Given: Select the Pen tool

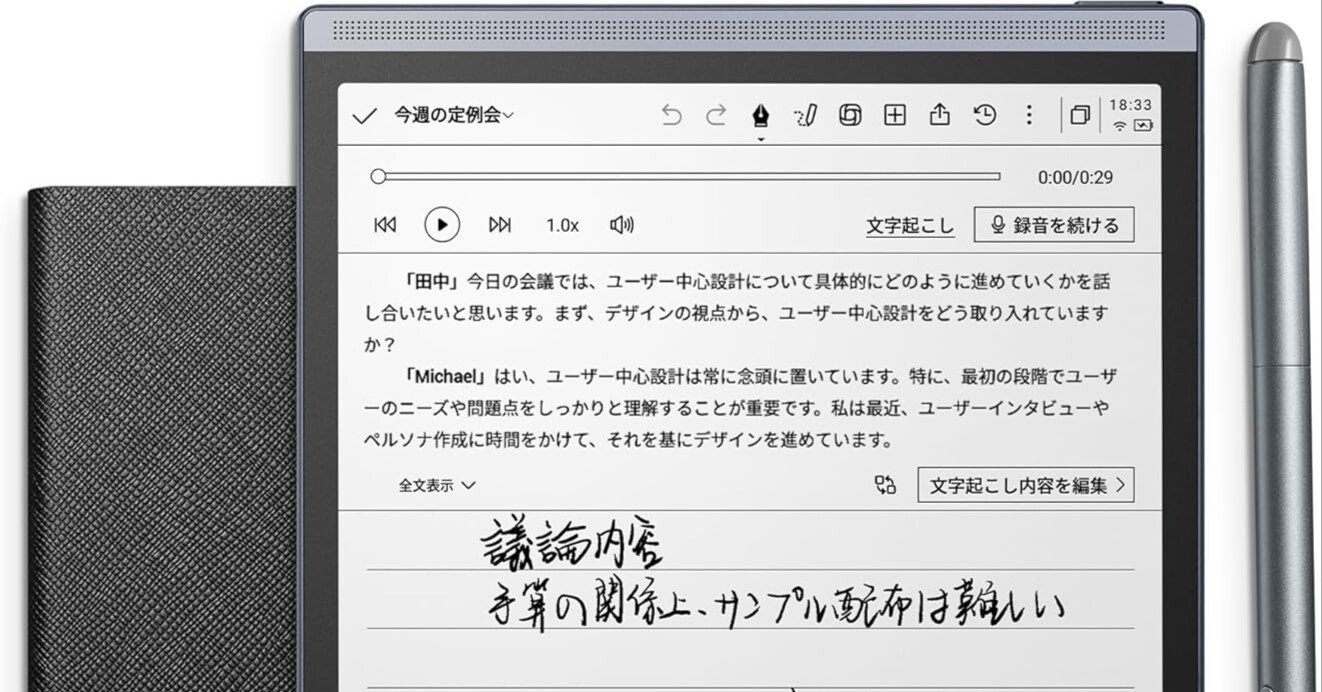Looking at the screenshot, I should pyautogui.click(x=762, y=114).
